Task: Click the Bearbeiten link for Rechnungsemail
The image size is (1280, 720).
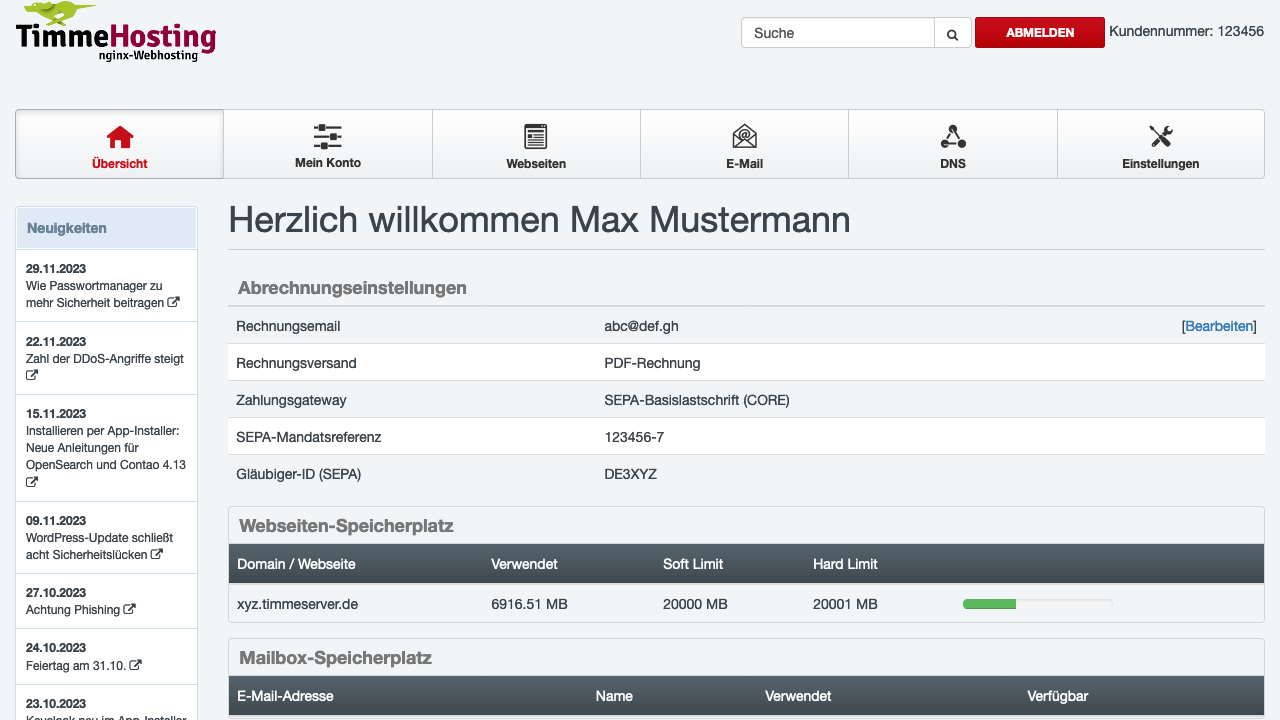Action: (x=1219, y=326)
